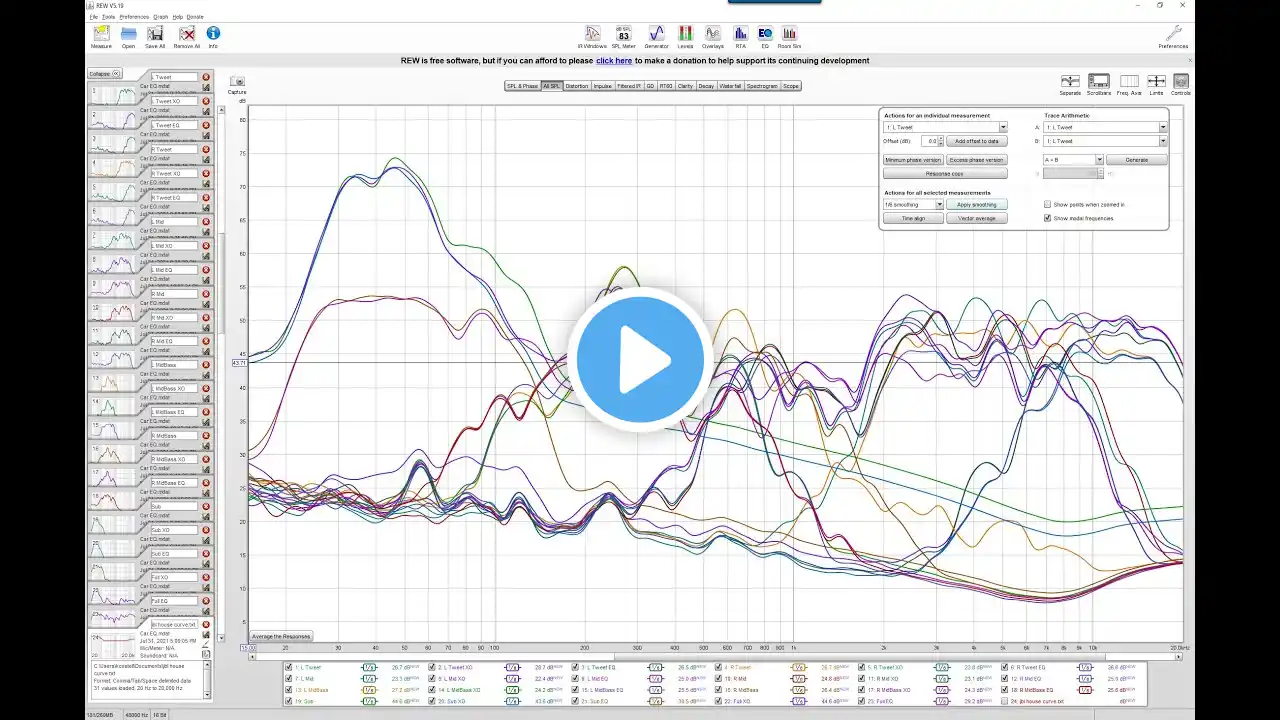1280x720 pixels.
Task: Click the L Tweet measurement name field
Action: click(x=174, y=77)
